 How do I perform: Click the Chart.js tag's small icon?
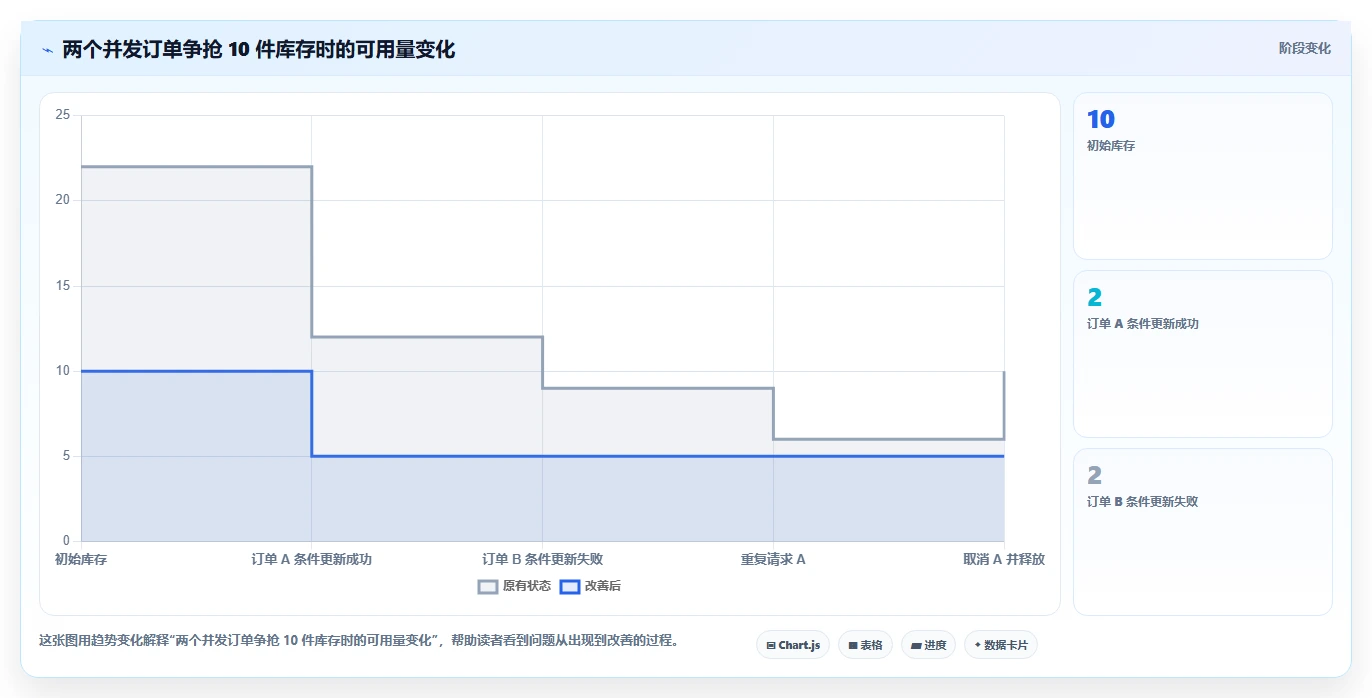point(771,646)
